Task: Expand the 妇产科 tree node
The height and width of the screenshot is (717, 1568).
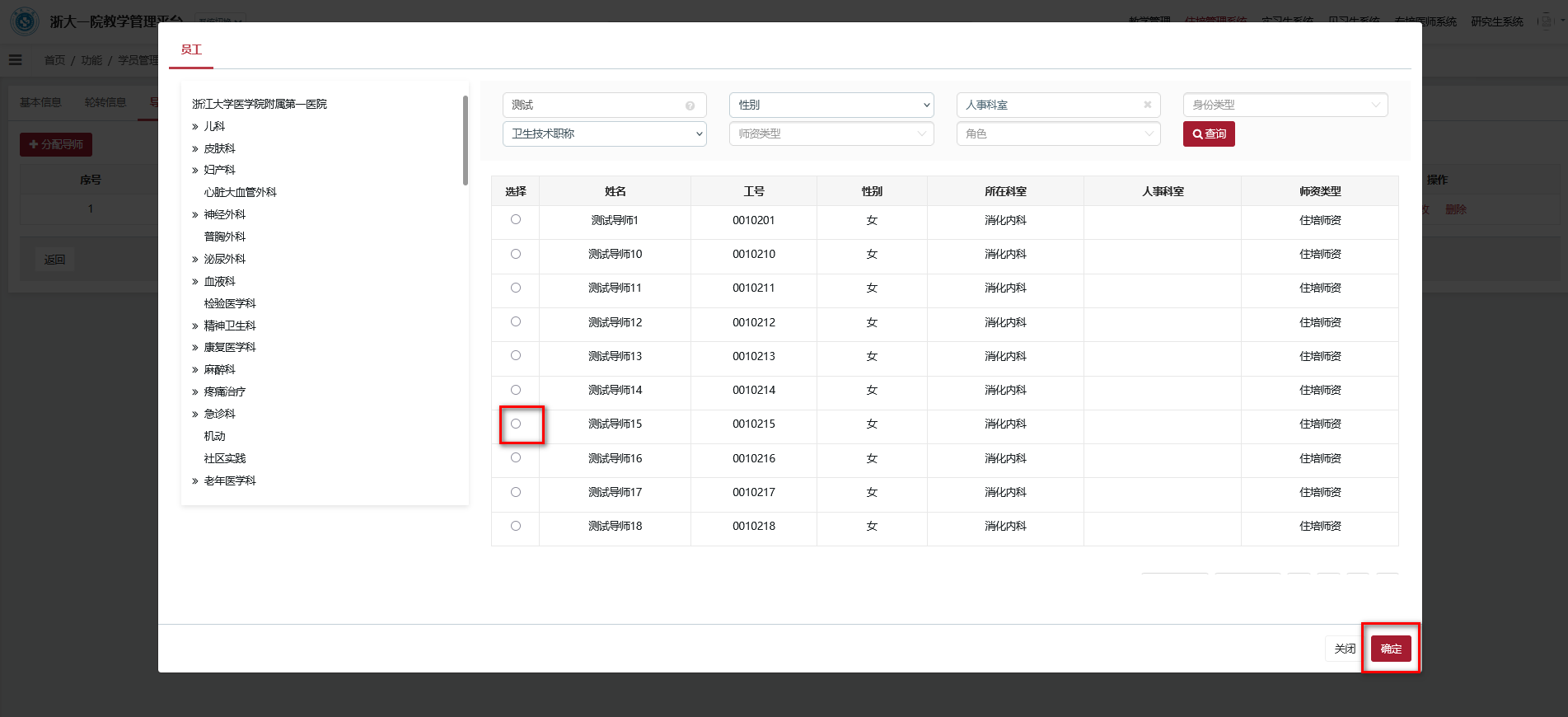Action: pyautogui.click(x=195, y=171)
